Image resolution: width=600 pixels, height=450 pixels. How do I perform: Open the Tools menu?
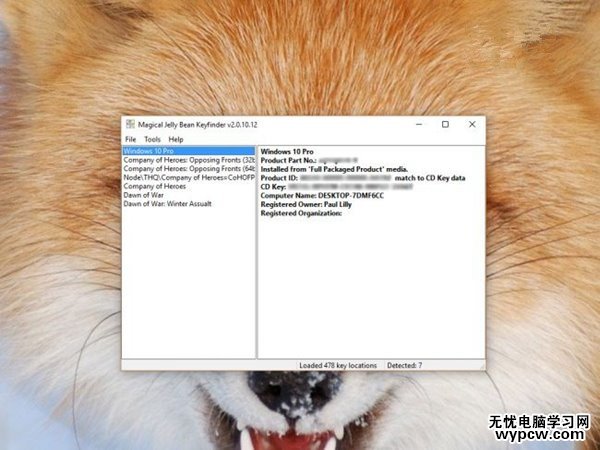[x=152, y=139]
